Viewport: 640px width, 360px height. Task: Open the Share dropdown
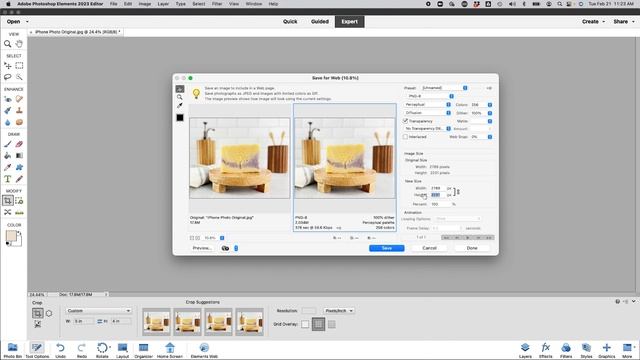[624, 22]
